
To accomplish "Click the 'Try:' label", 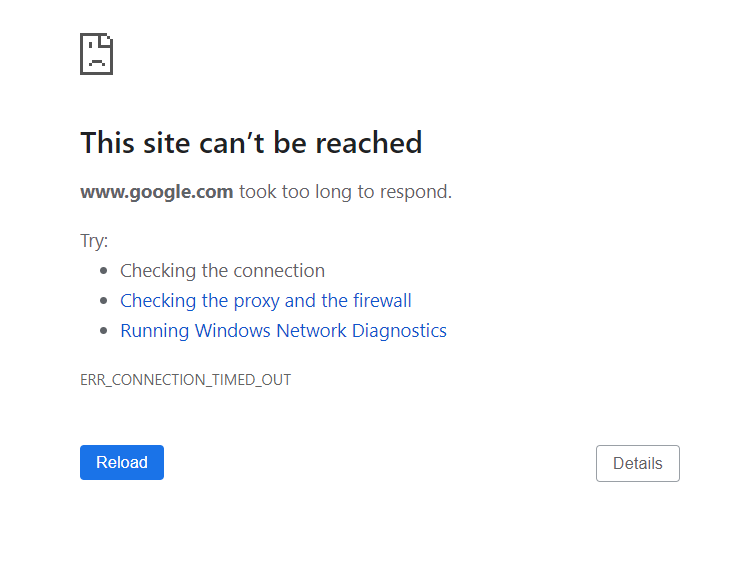I will point(94,241).
